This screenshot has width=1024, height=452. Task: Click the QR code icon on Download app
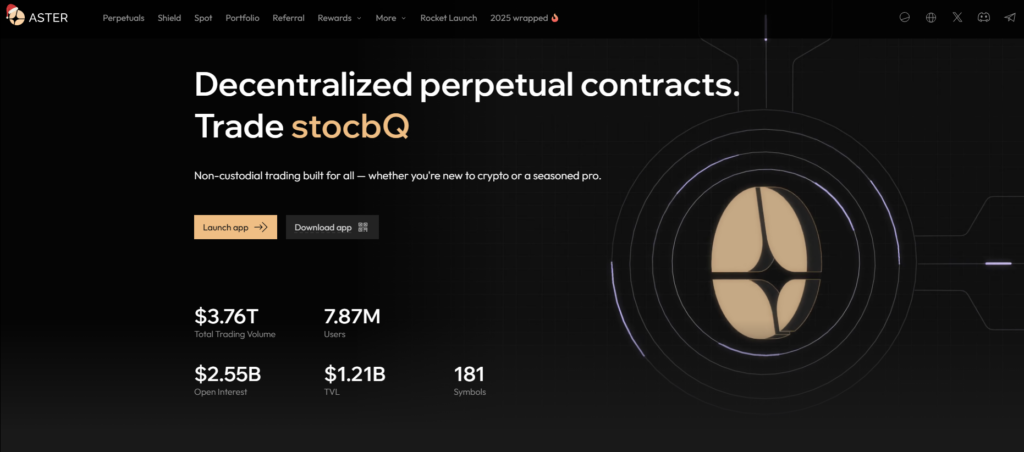[x=363, y=227]
